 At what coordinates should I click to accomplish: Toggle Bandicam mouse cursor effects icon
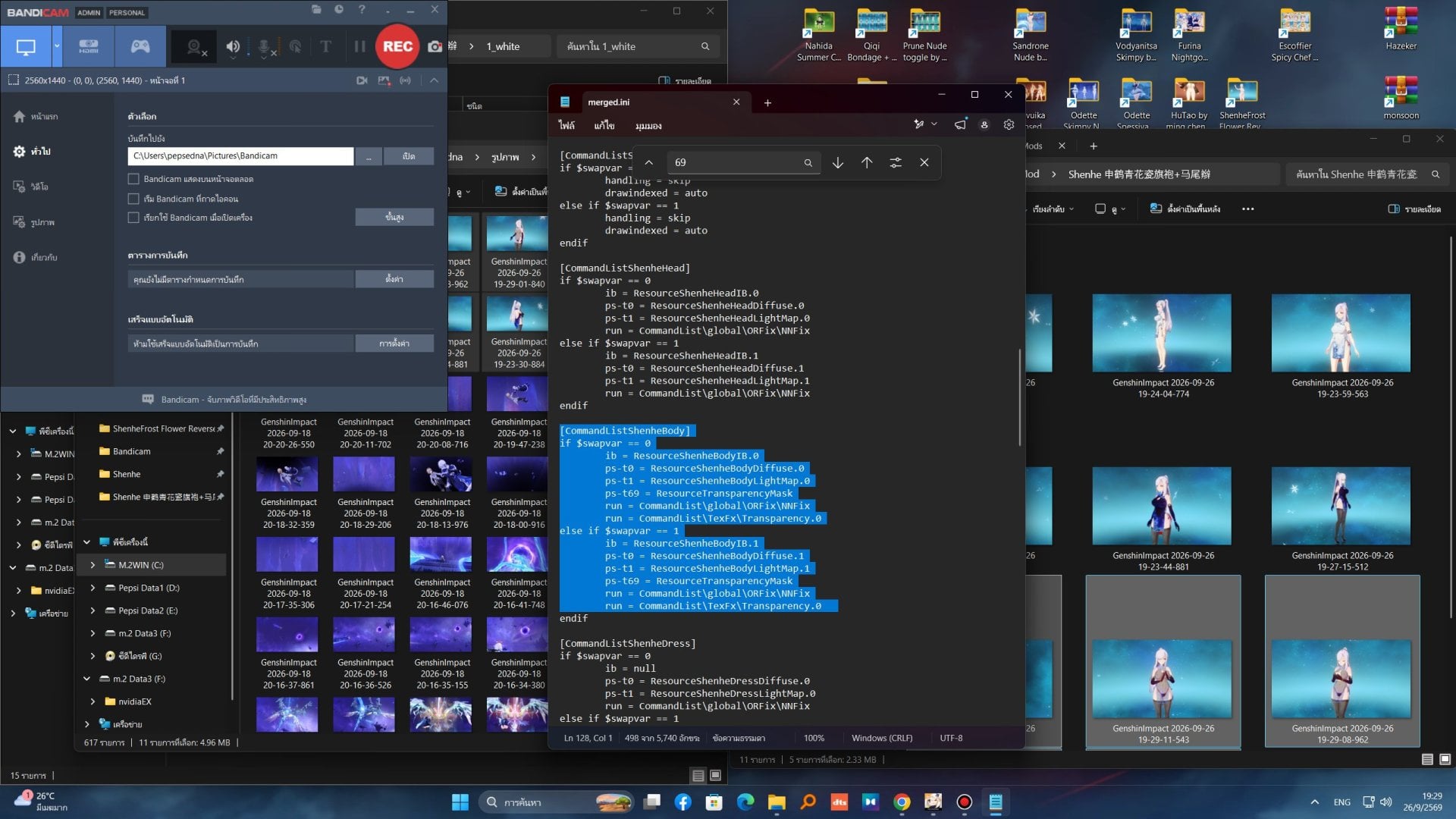[x=296, y=47]
